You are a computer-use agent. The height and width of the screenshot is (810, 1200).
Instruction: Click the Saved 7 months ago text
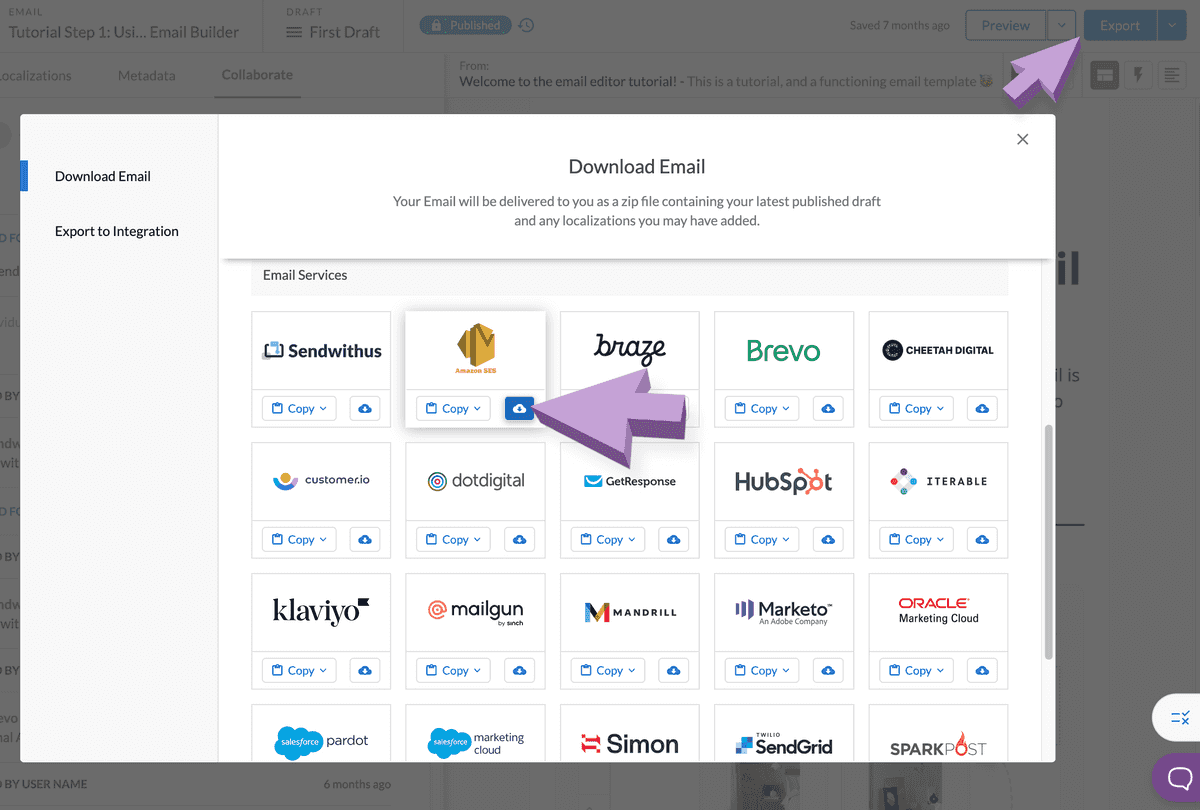tap(900, 26)
